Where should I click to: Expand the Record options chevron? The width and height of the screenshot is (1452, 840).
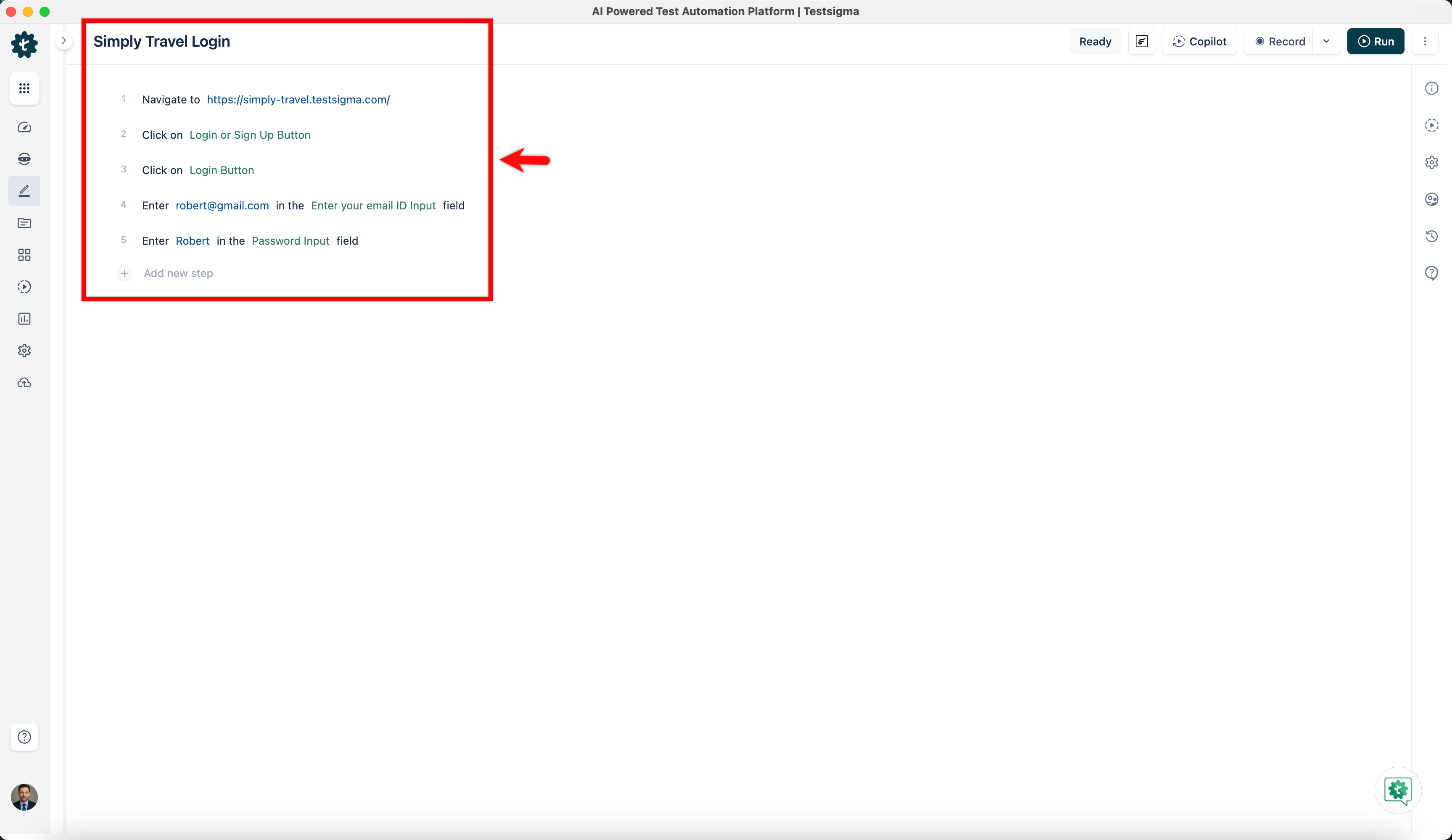(x=1326, y=41)
